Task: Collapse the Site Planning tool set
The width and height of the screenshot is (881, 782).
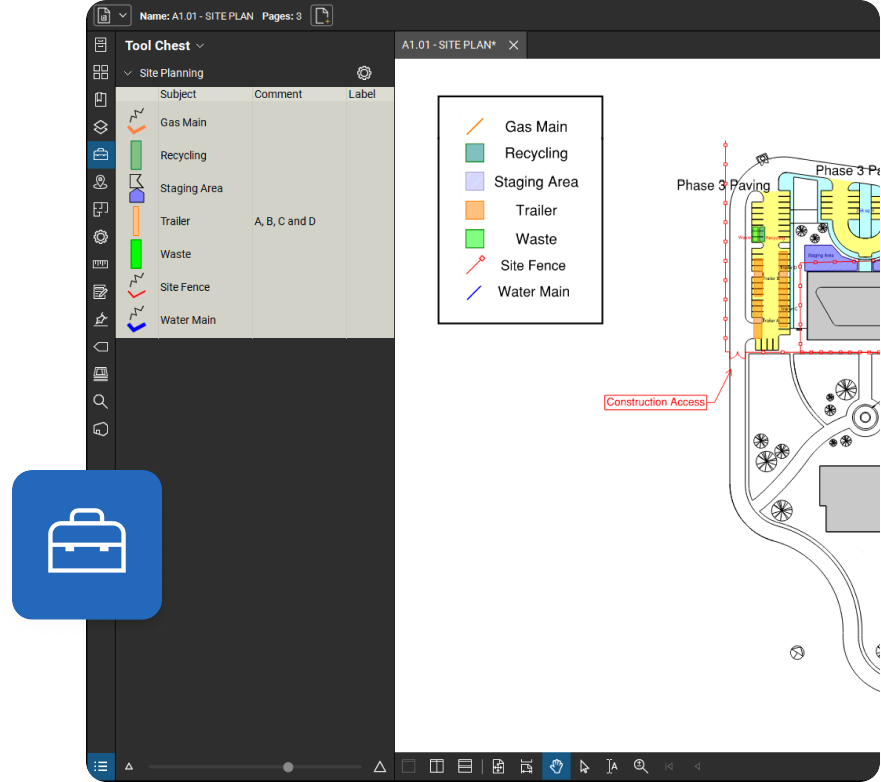Action: 127,73
